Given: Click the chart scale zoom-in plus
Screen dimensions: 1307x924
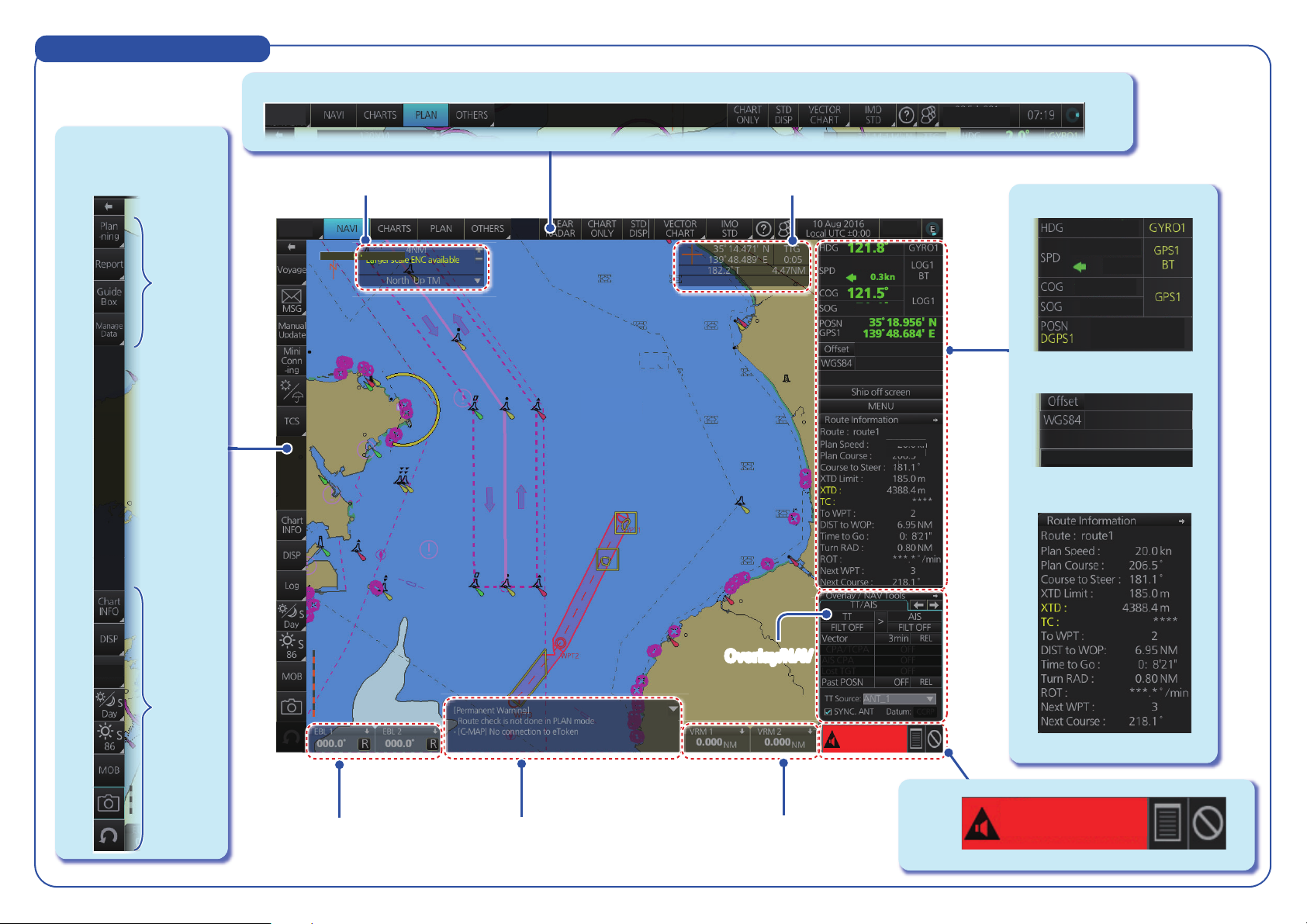Looking at the screenshot, I should point(478,250).
